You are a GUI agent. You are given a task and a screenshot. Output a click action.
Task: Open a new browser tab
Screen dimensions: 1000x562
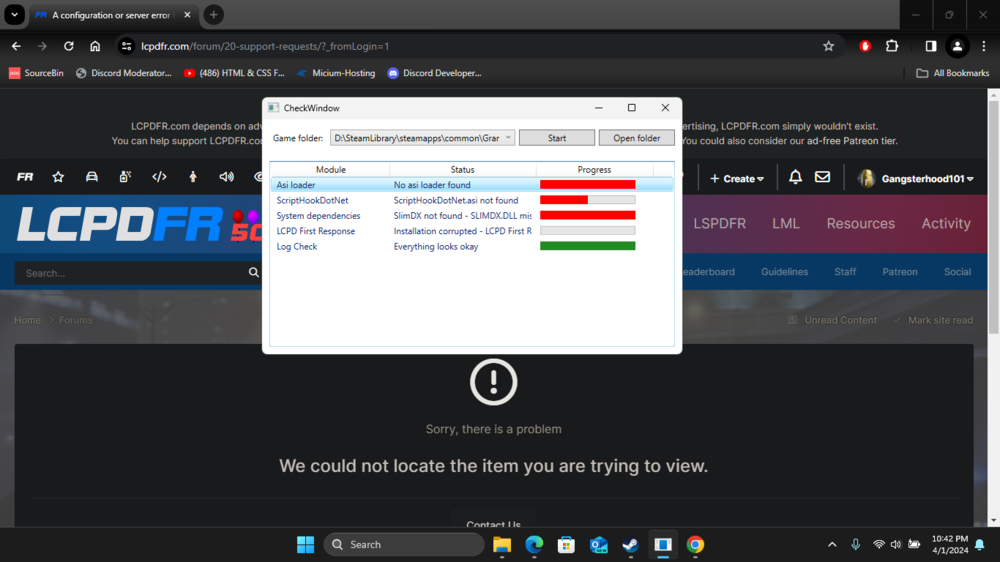(214, 15)
